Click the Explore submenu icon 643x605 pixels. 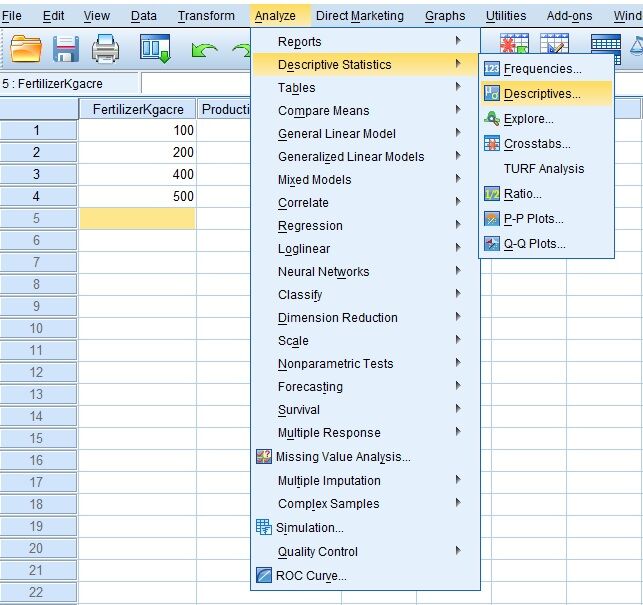492,118
